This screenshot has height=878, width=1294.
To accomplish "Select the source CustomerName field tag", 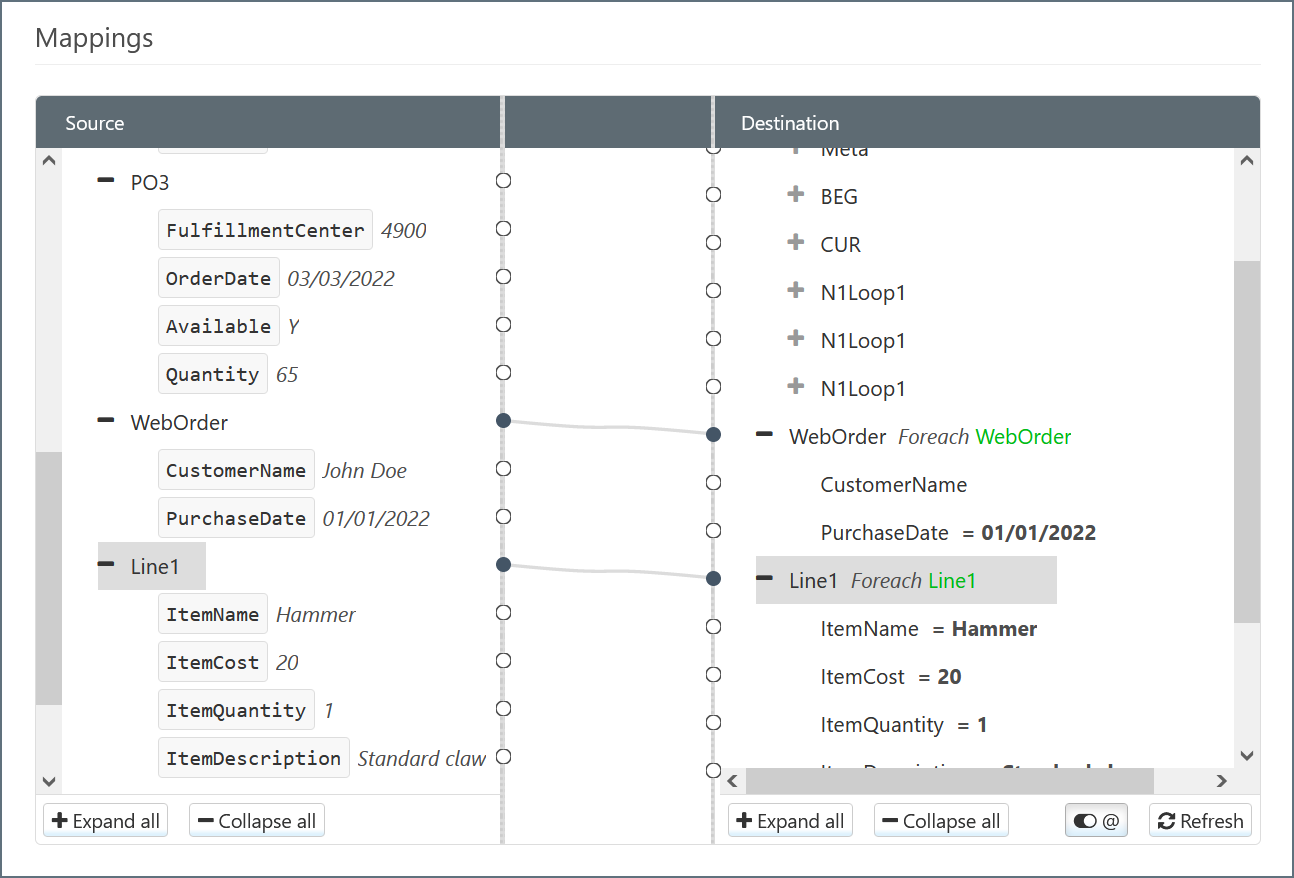I will click(x=236, y=470).
